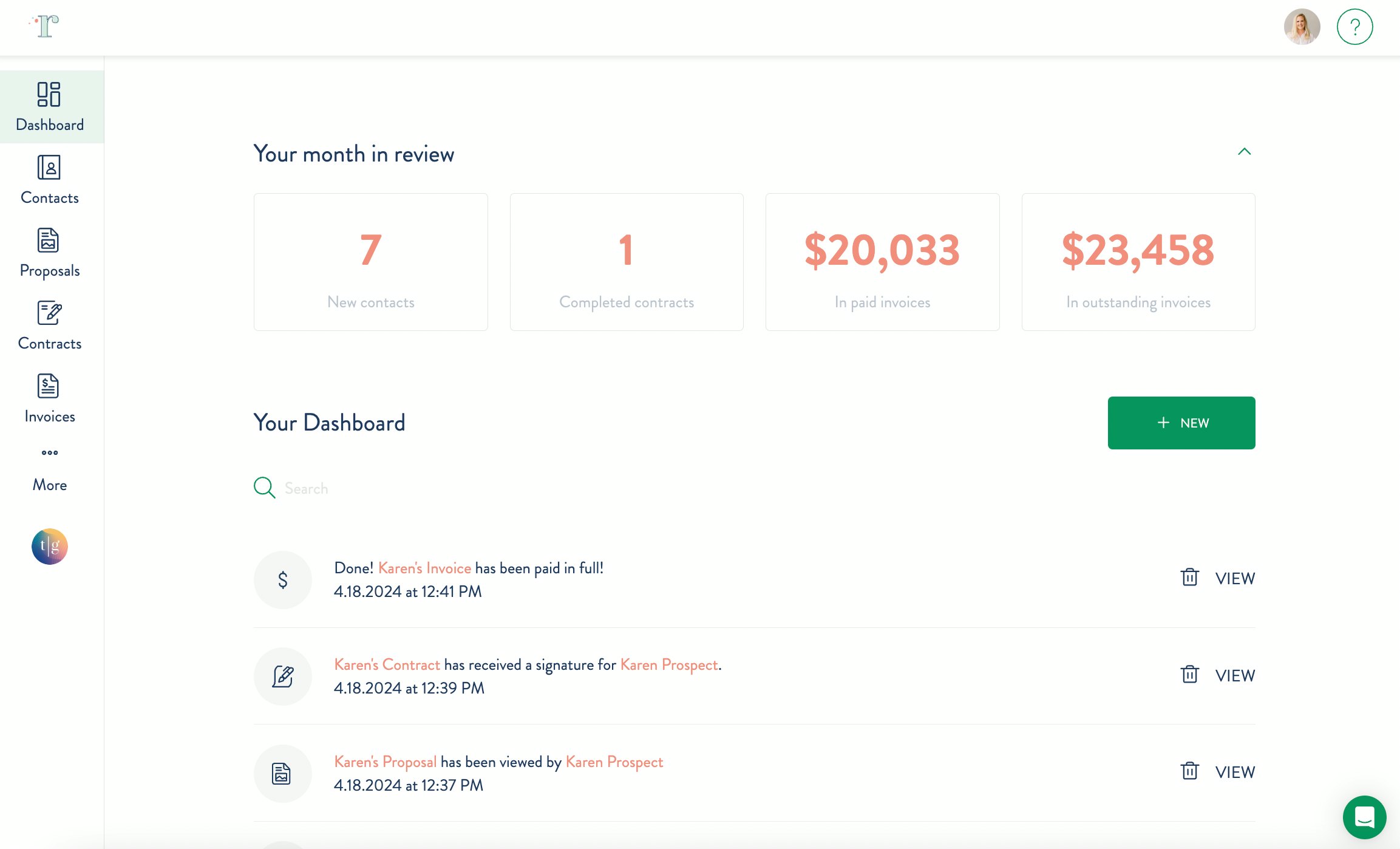Click the dashboard Search input field
This screenshot has height=849, width=1400.
click(425, 488)
